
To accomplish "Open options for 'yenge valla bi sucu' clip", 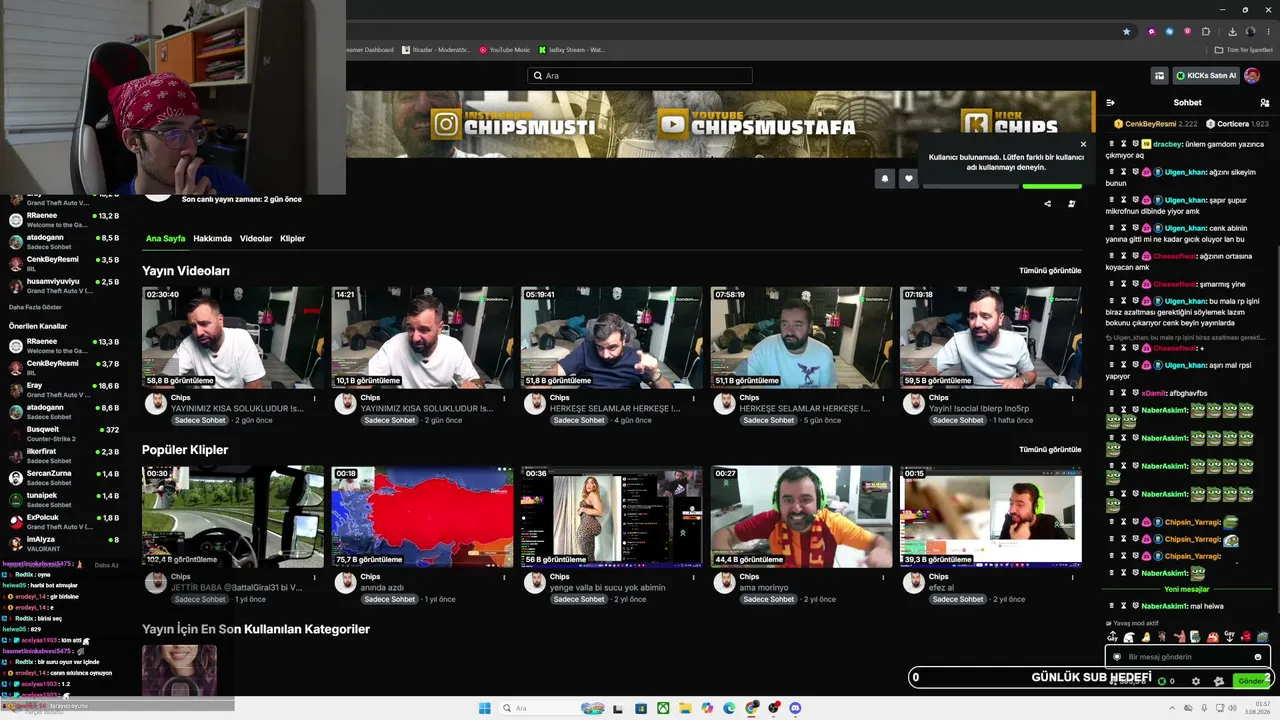I will pos(694,577).
